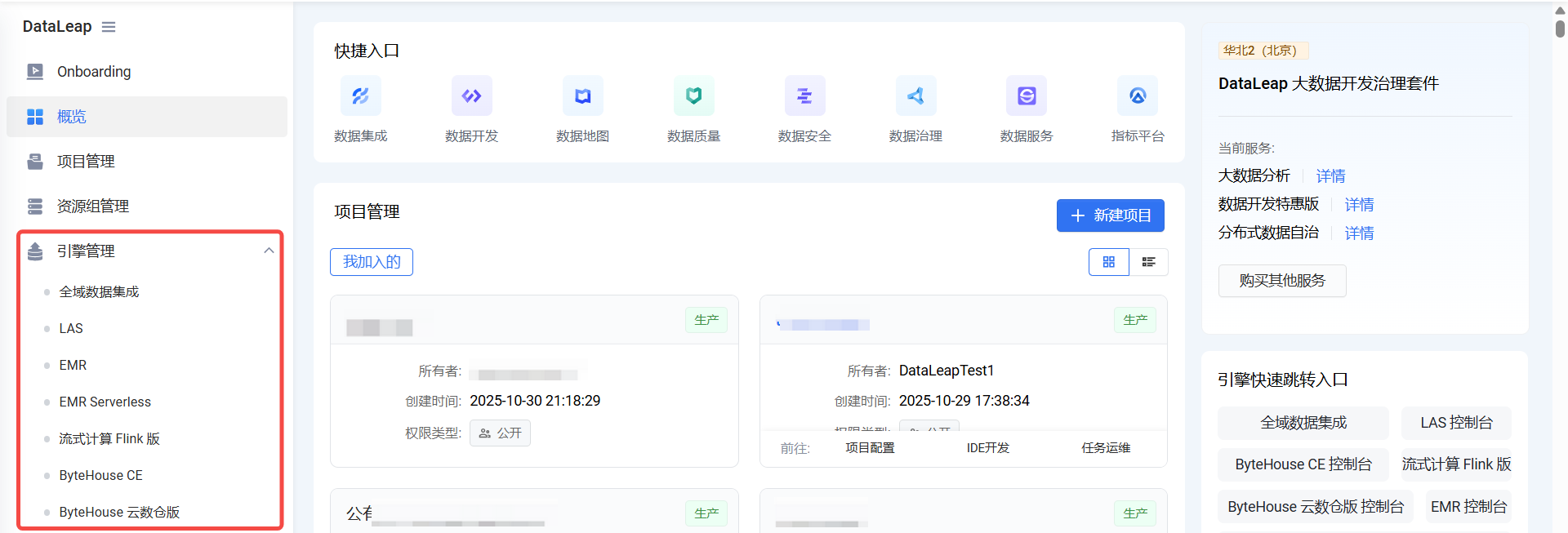Open the 数据开发 shortcut icon
The image size is (1568, 533).
point(472,96)
